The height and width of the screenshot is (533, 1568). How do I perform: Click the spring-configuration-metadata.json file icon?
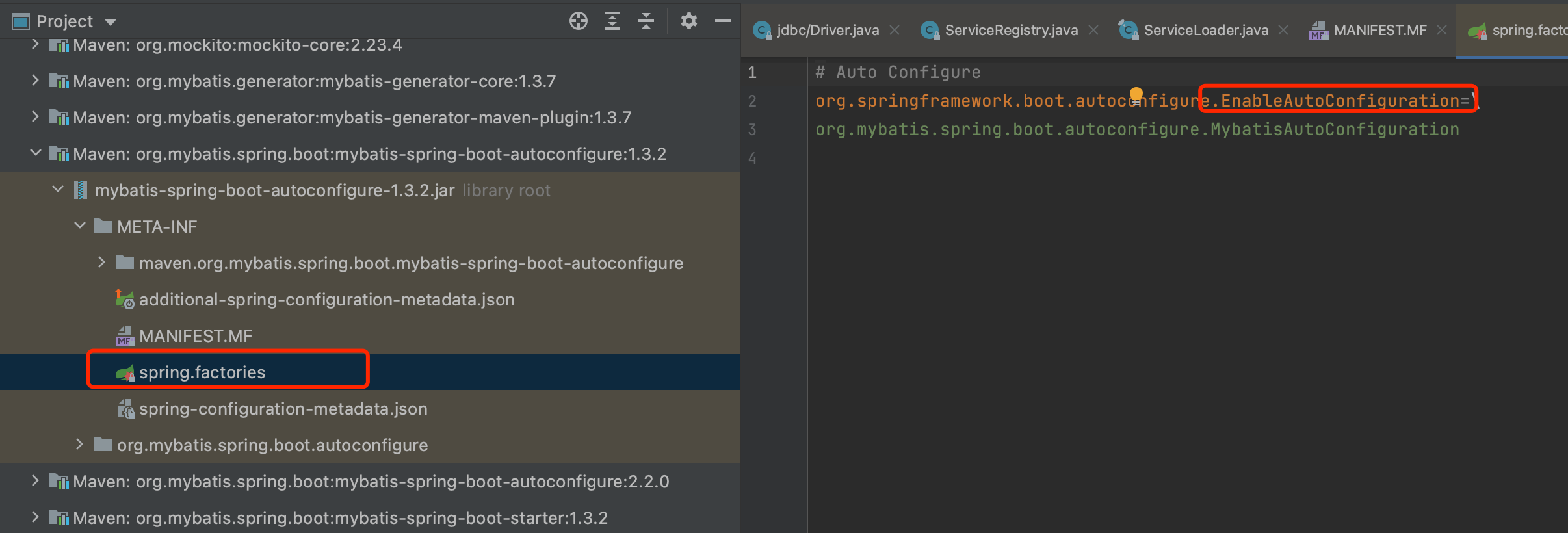pyautogui.click(x=125, y=409)
